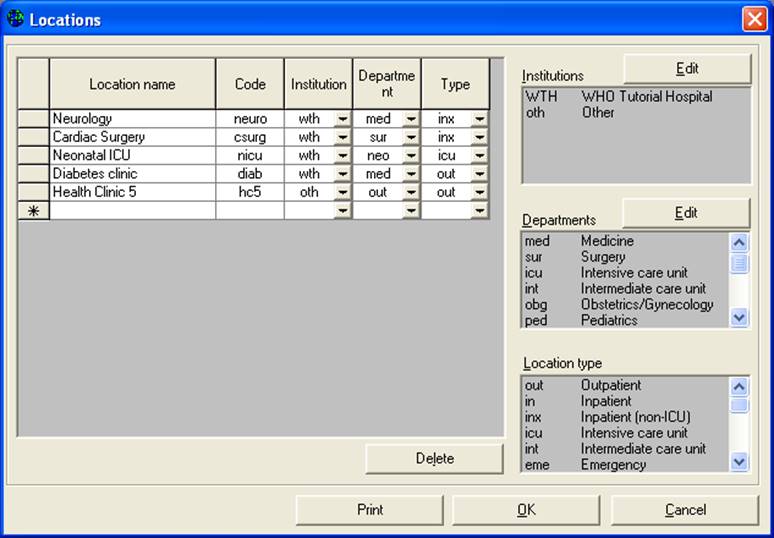The height and width of the screenshot is (538, 774).
Task: Click the Type column header
Action: (x=456, y=84)
